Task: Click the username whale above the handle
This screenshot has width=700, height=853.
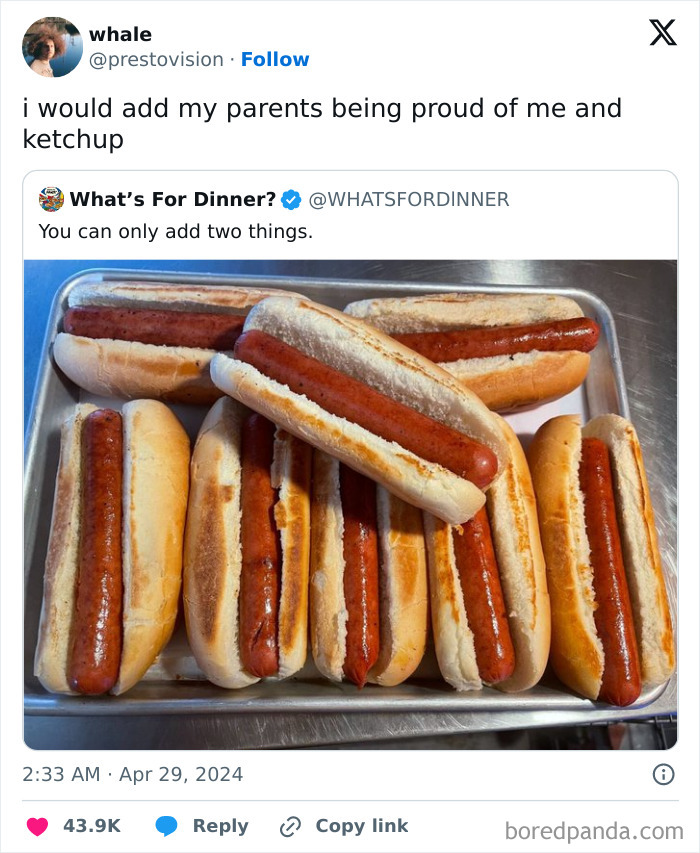Action: point(120,33)
